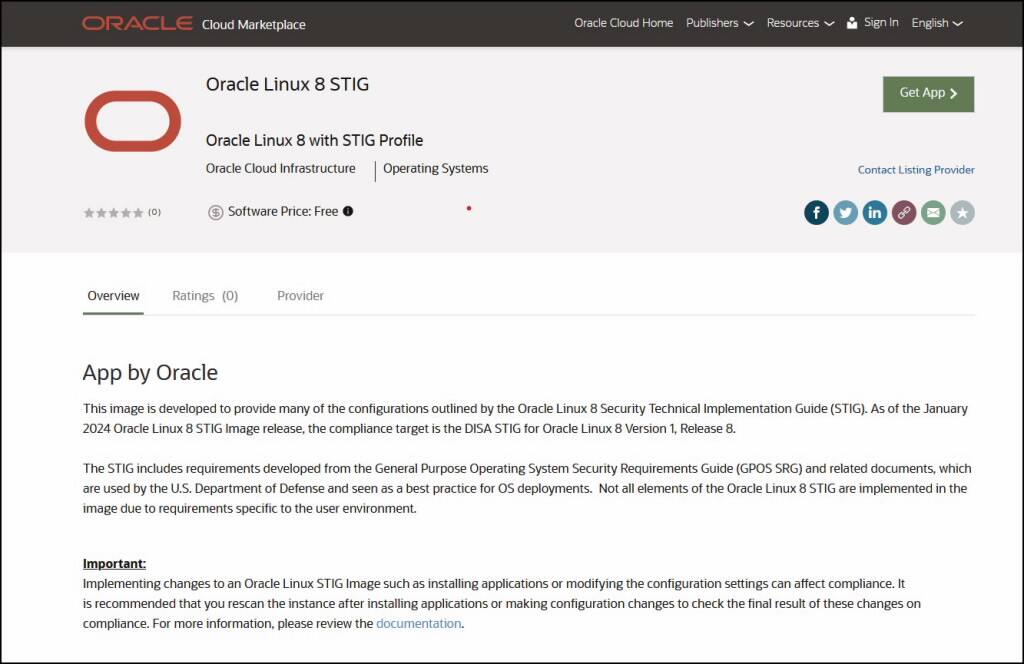This screenshot has height=664, width=1024.
Task: Click the dollar-sign price icon
Action: 214,211
